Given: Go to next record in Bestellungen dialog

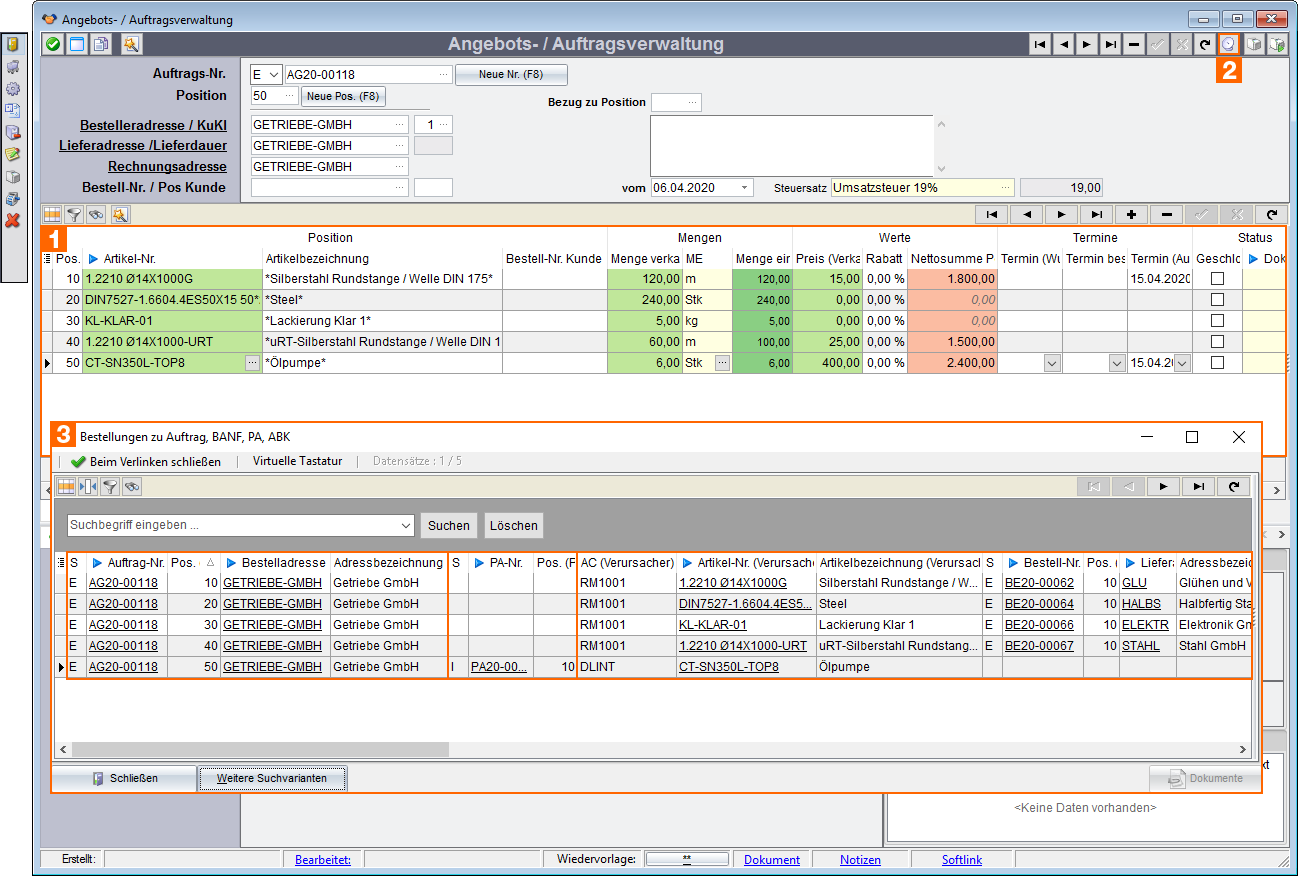Looking at the screenshot, I should pos(1162,486).
